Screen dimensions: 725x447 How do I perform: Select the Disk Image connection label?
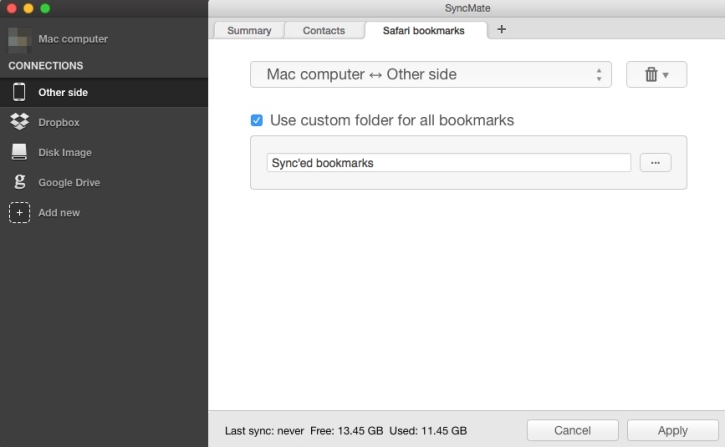65,153
